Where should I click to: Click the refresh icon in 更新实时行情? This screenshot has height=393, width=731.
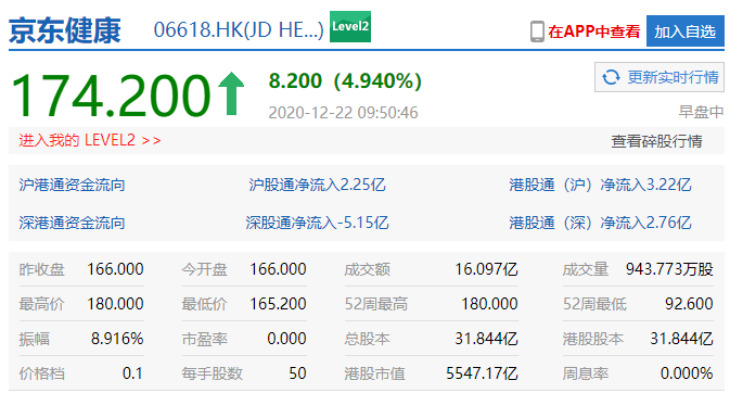tap(611, 77)
